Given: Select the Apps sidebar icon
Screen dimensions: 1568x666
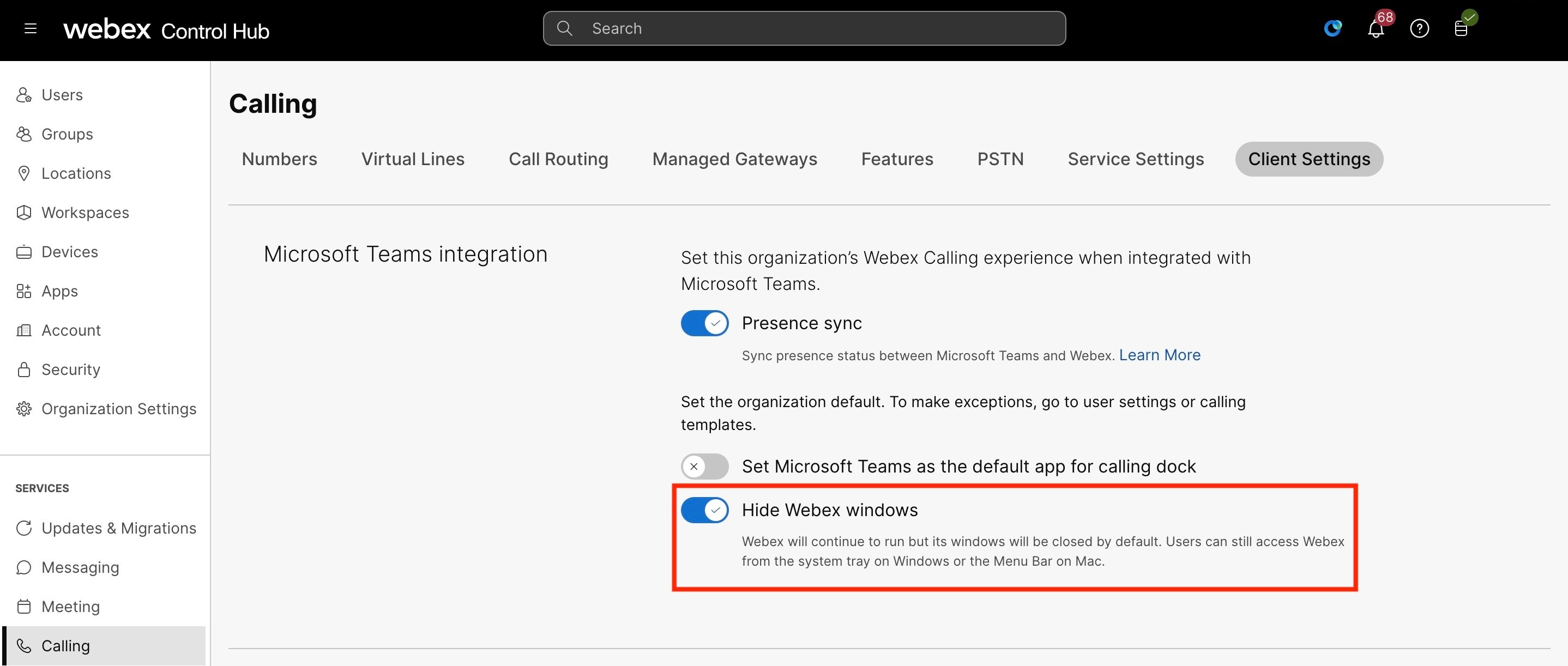Looking at the screenshot, I should point(24,290).
